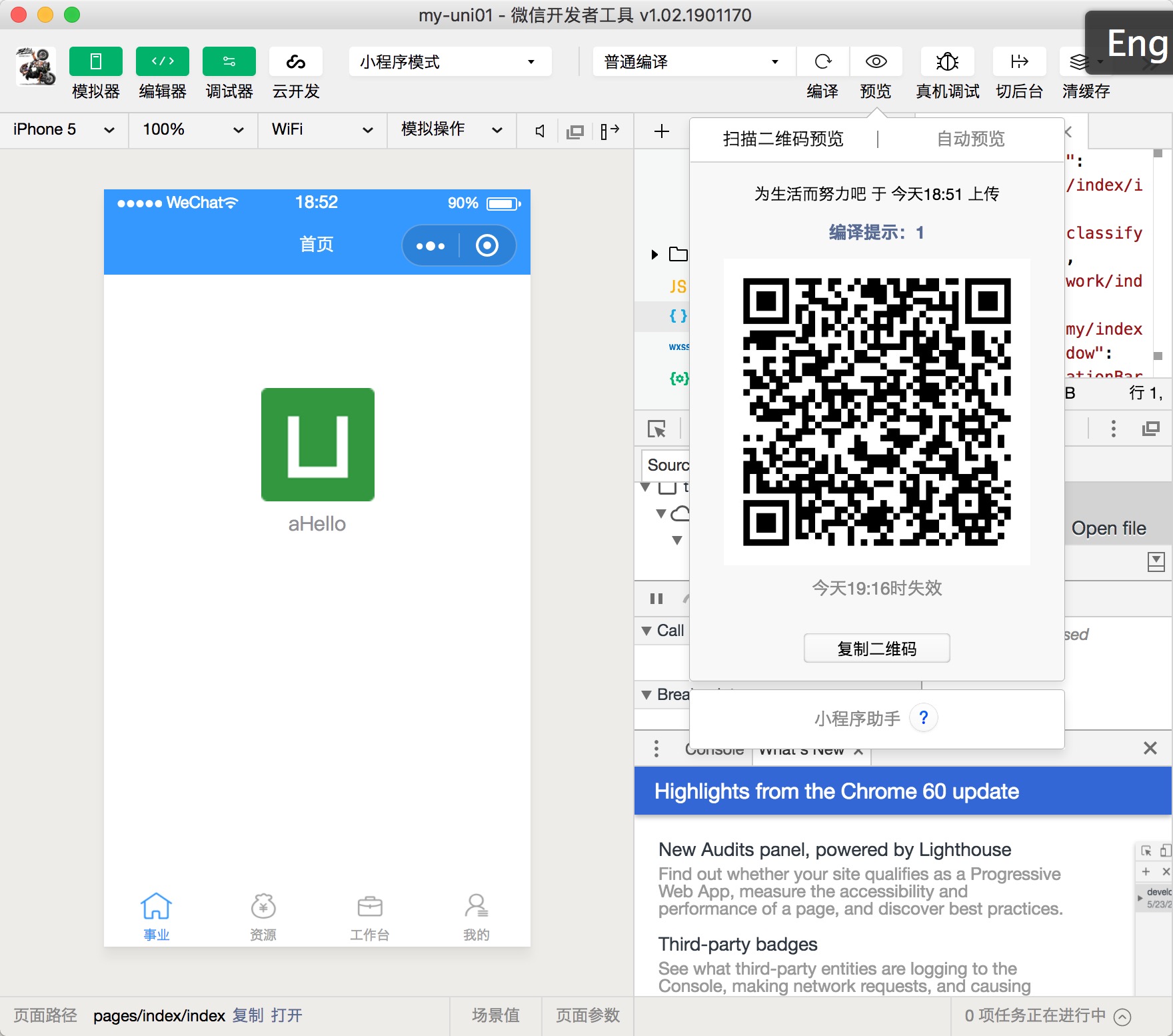Switch to 我的 tab in simulator
The height and width of the screenshot is (1036, 1173).
(477, 917)
